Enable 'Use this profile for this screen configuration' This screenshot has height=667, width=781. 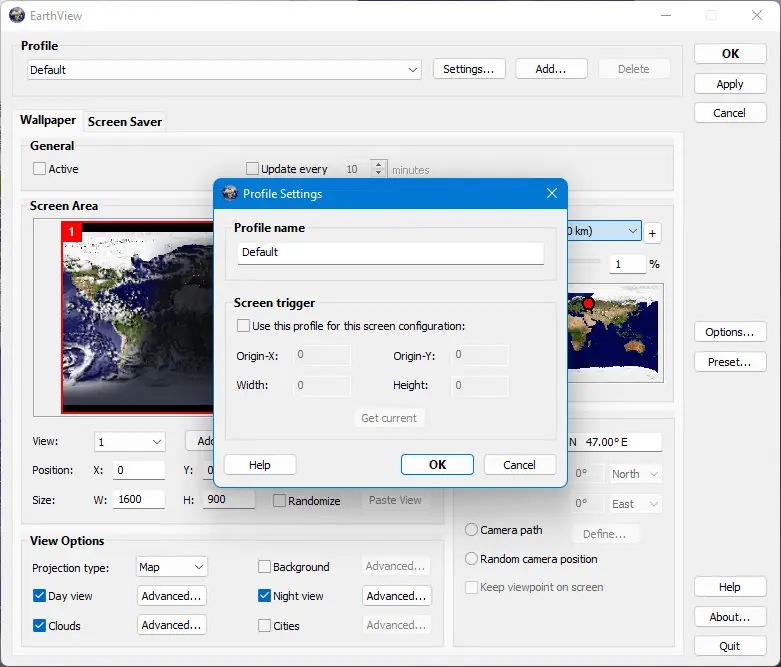point(243,326)
